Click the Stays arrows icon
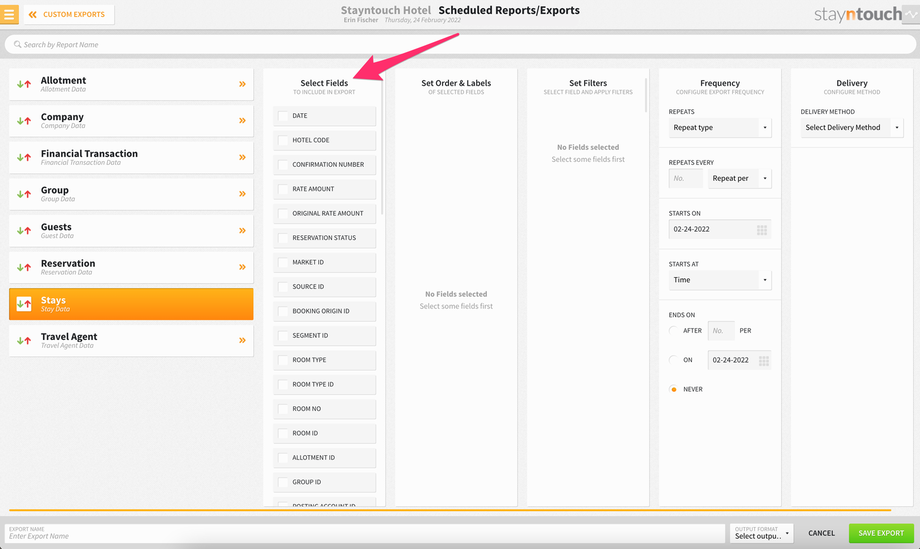920x549 pixels. coord(23,304)
